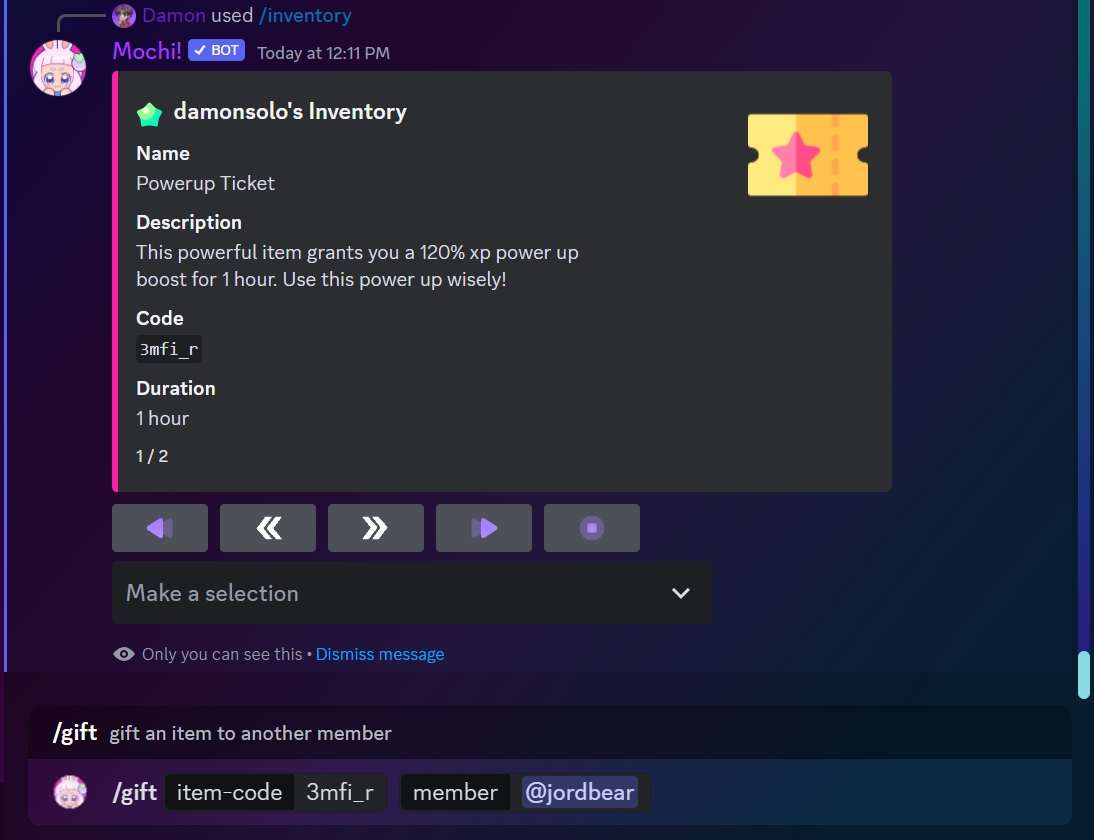Click the /inventory command link
This screenshot has height=840, width=1094.
tap(305, 15)
